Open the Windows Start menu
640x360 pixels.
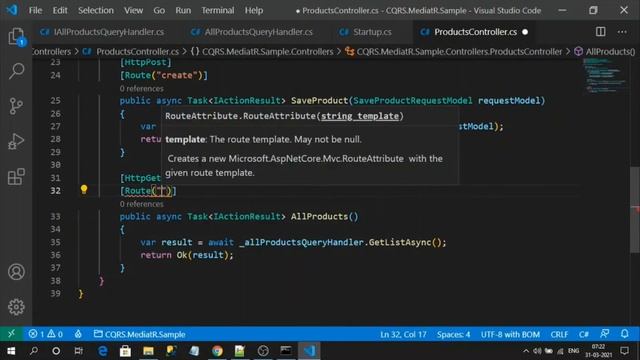coord(11,351)
